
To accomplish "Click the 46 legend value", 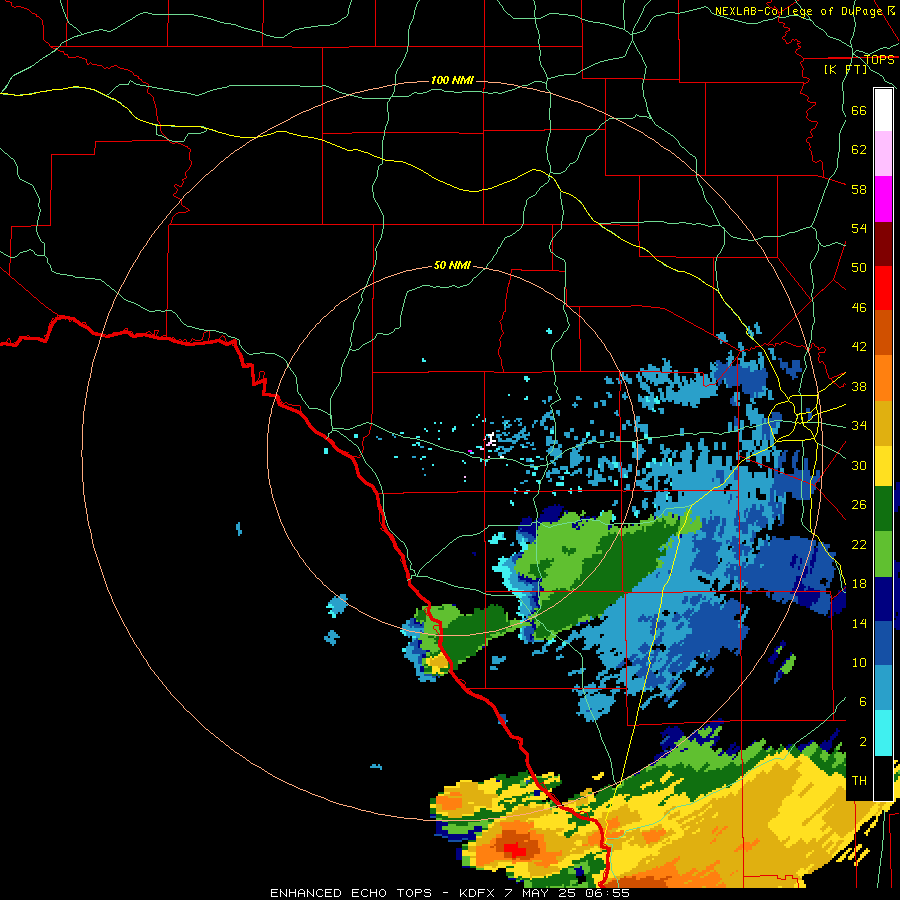I will click(x=859, y=308).
